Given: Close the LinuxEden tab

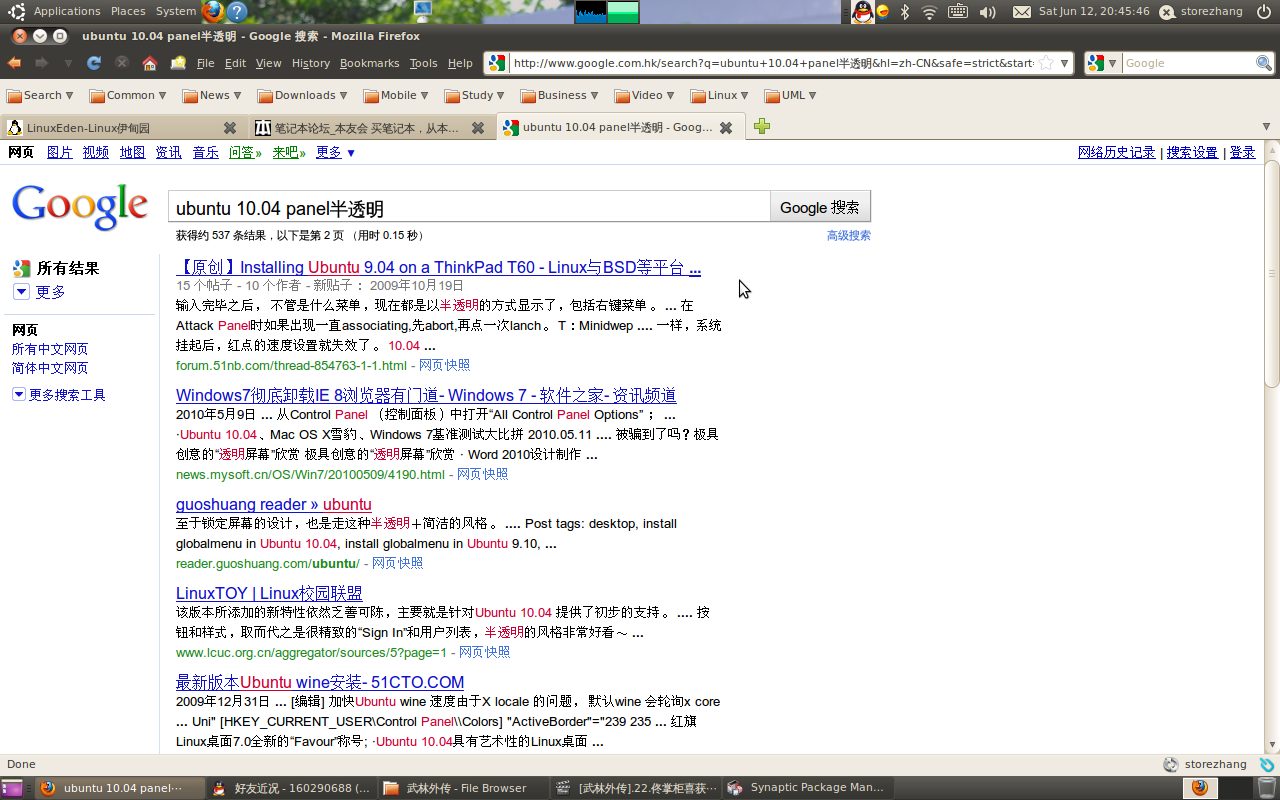Looking at the screenshot, I should pyautogui.click(x=230, y=128).
